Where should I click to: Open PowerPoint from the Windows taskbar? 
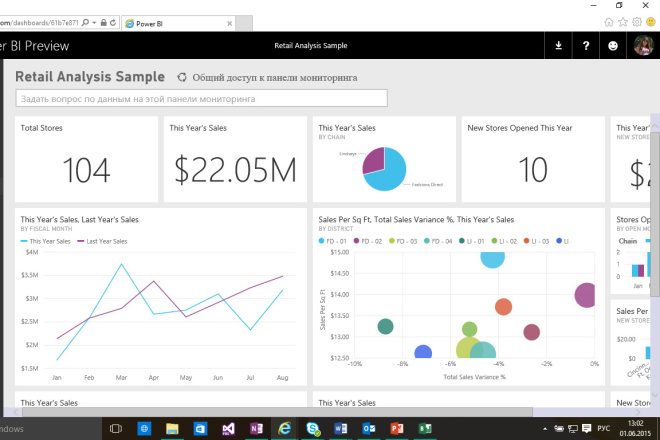tap(396, 428)
